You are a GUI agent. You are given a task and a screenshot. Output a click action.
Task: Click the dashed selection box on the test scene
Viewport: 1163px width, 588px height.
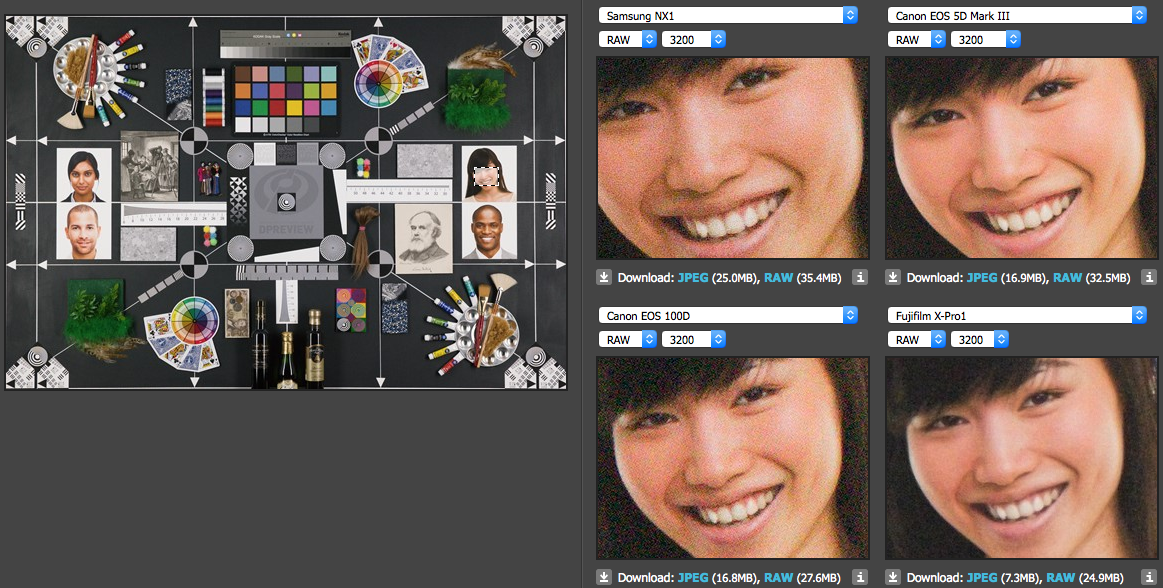(485, 176)
